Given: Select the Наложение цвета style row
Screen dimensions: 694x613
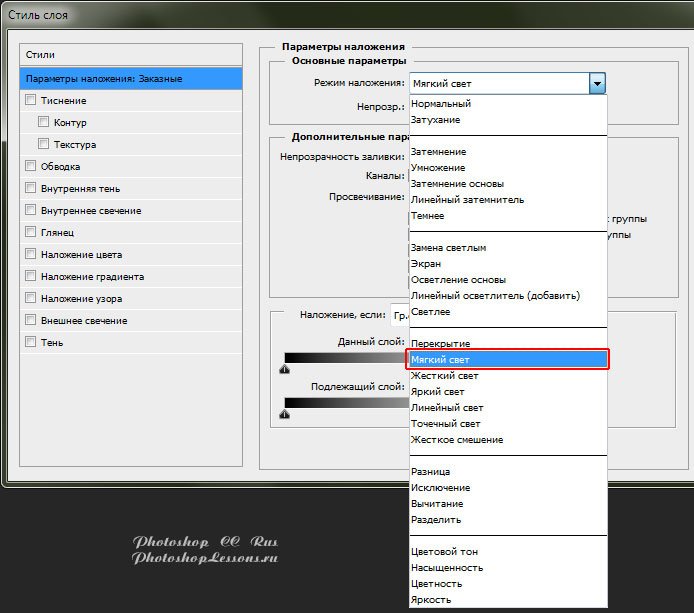Looking at the screenshot, I should point(81,254).
